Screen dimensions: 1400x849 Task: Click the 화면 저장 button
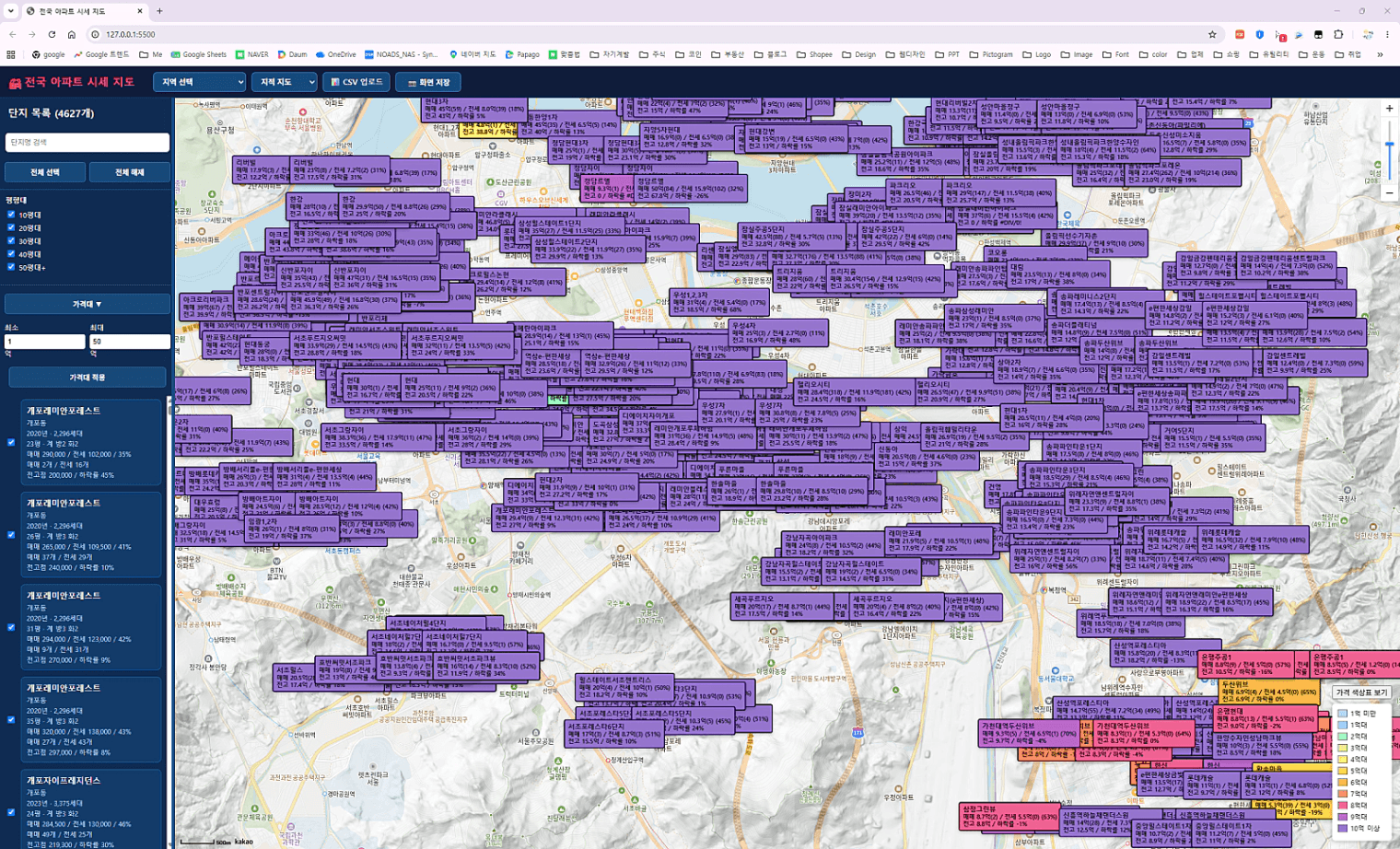(428, 83)
